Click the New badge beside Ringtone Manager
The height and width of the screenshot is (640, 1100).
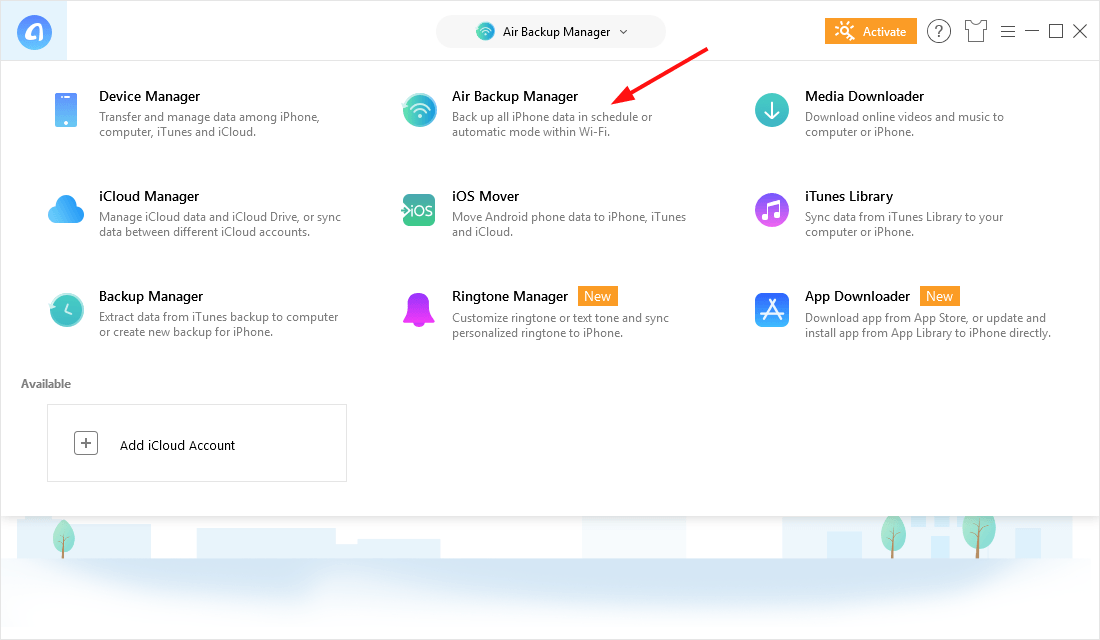click(598, 296)
